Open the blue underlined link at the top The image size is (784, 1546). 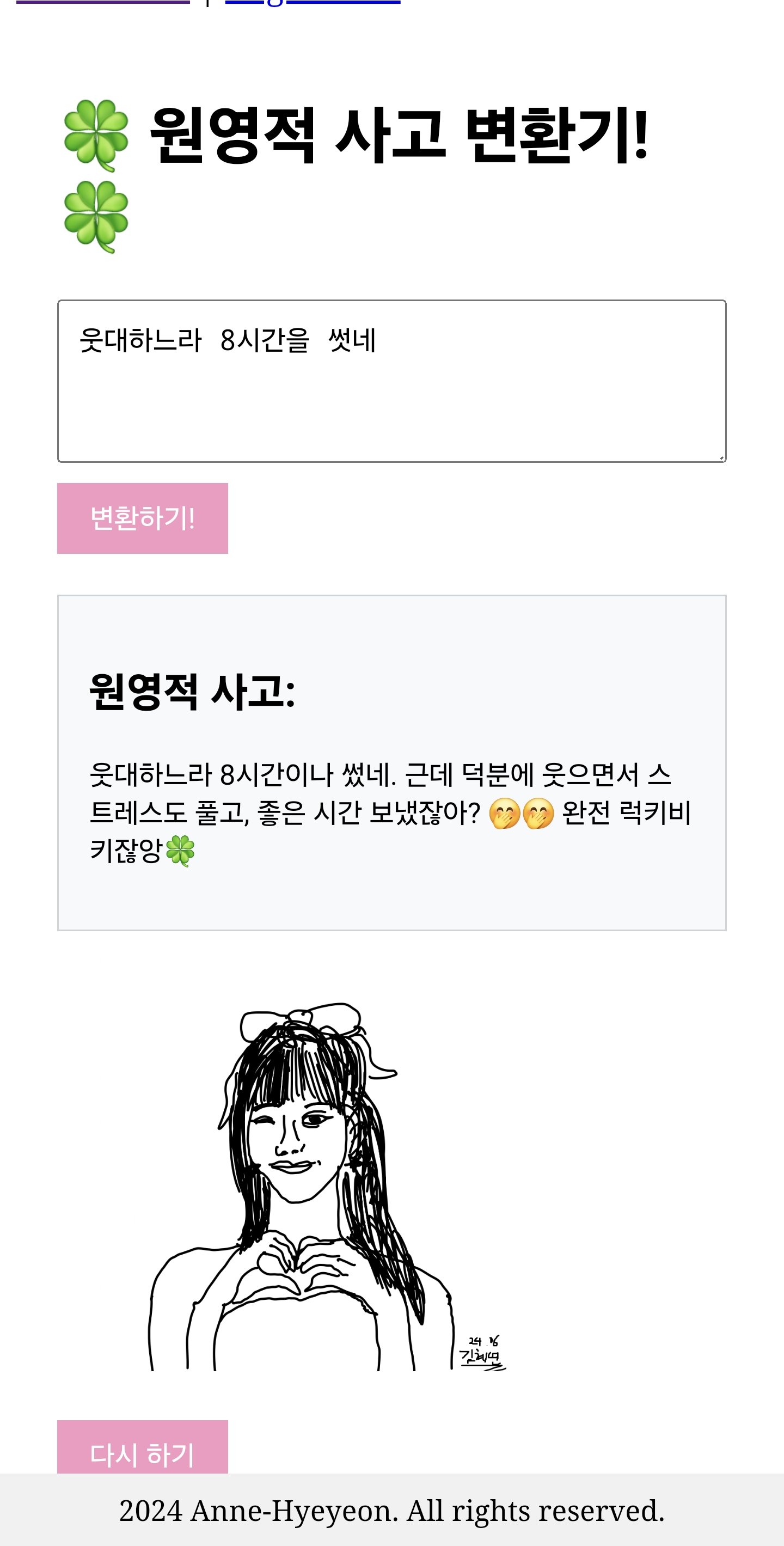[x=313, y=2]
